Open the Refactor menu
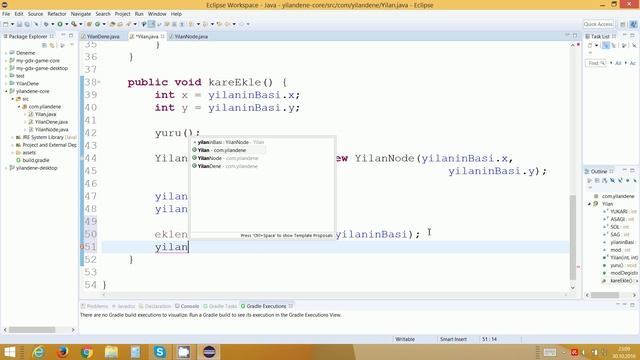 (57, 14)
